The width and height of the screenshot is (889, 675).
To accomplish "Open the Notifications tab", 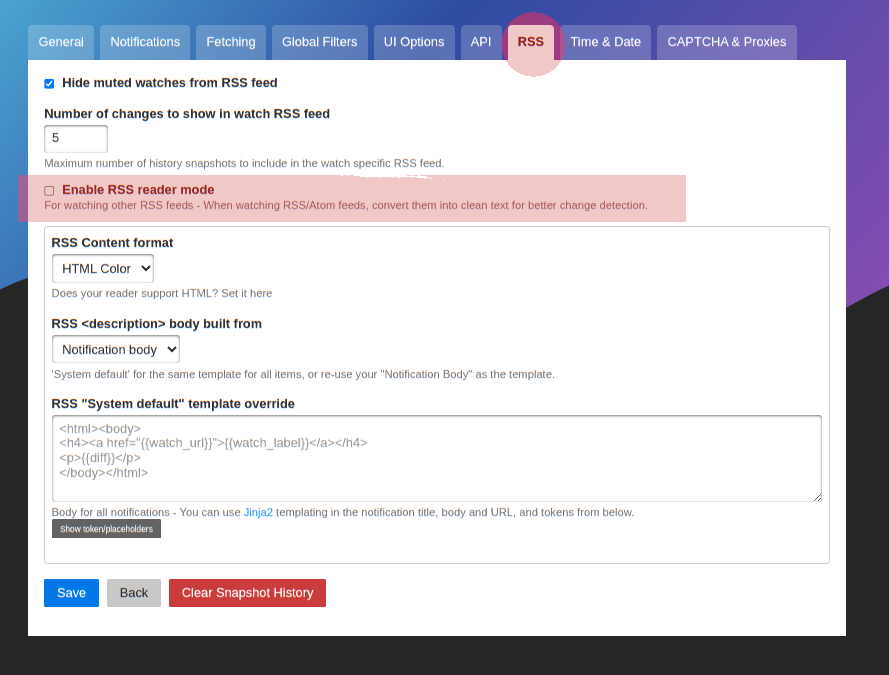I will click(144, 41).
